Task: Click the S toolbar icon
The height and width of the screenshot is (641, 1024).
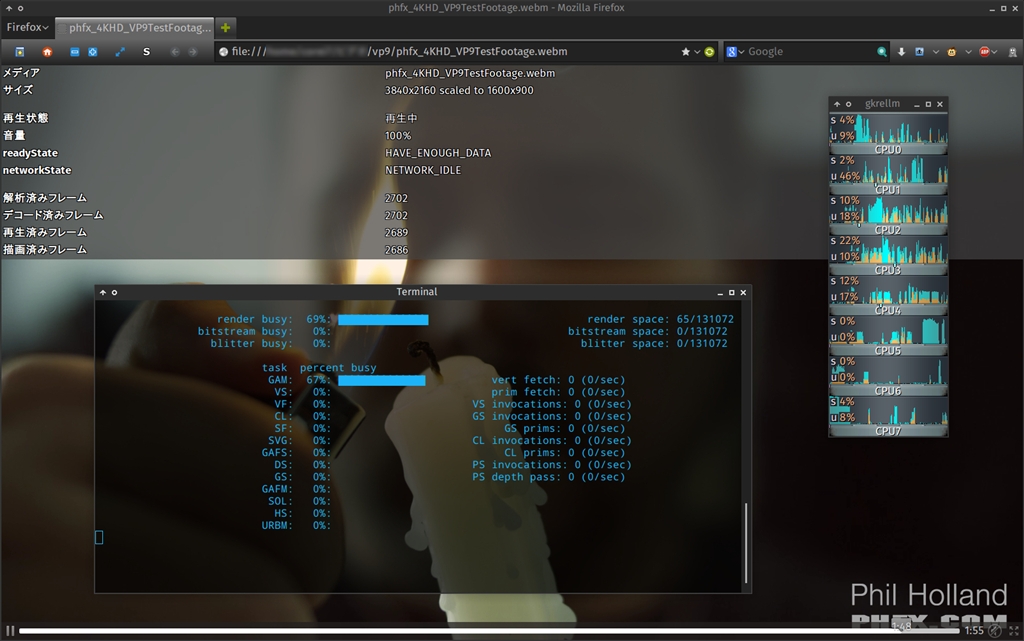Action: click(x=146, y=52)
